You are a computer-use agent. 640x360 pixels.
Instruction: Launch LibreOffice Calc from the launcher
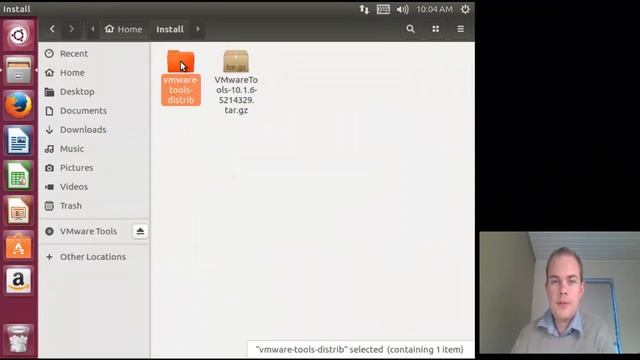coord(18,176)
